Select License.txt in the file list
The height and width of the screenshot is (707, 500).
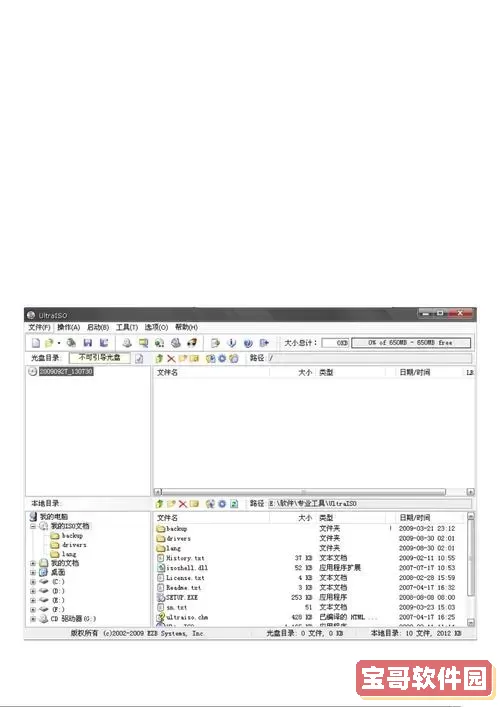tap(185, 578)
